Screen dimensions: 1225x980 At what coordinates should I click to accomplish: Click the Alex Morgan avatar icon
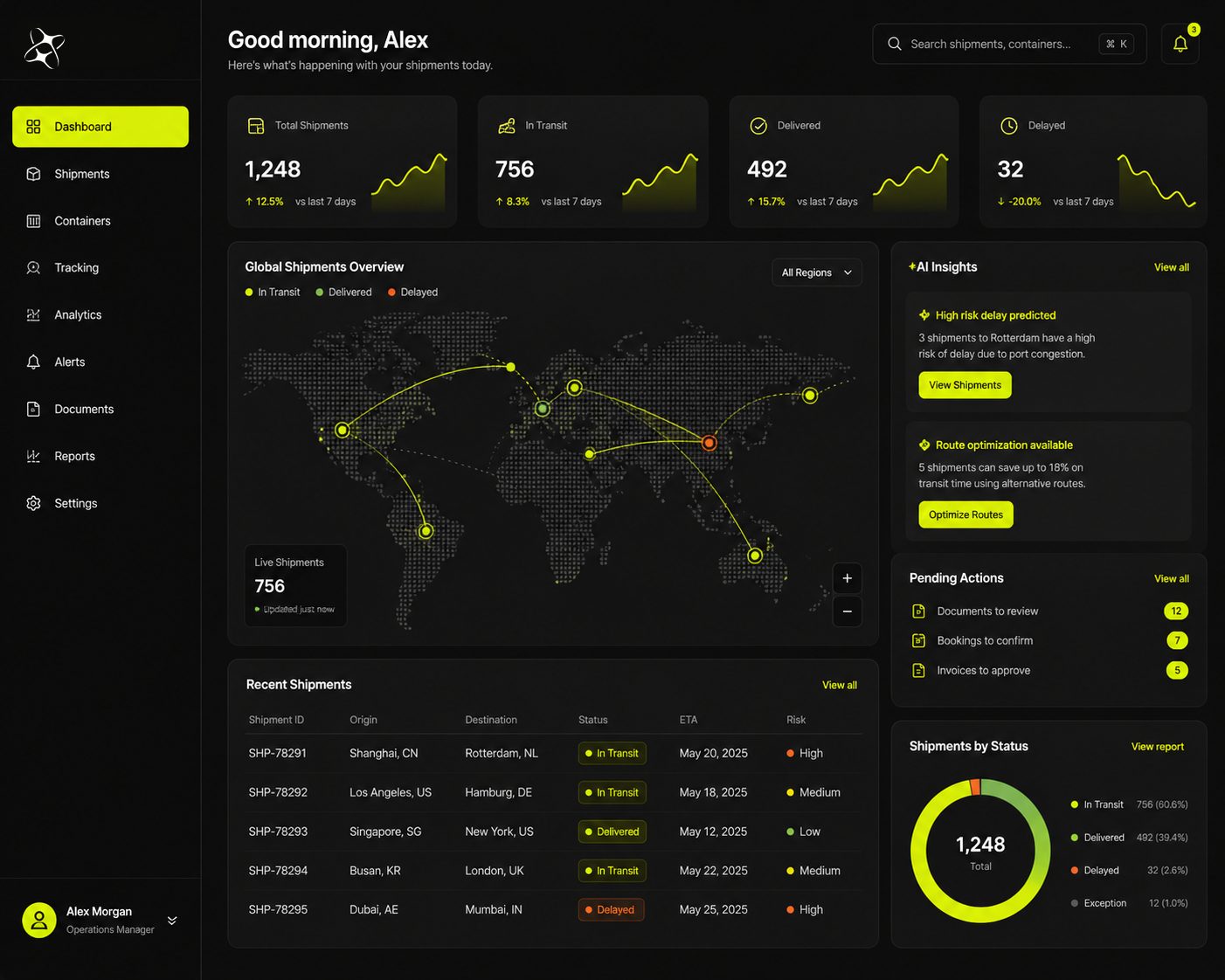pos(39,920)
